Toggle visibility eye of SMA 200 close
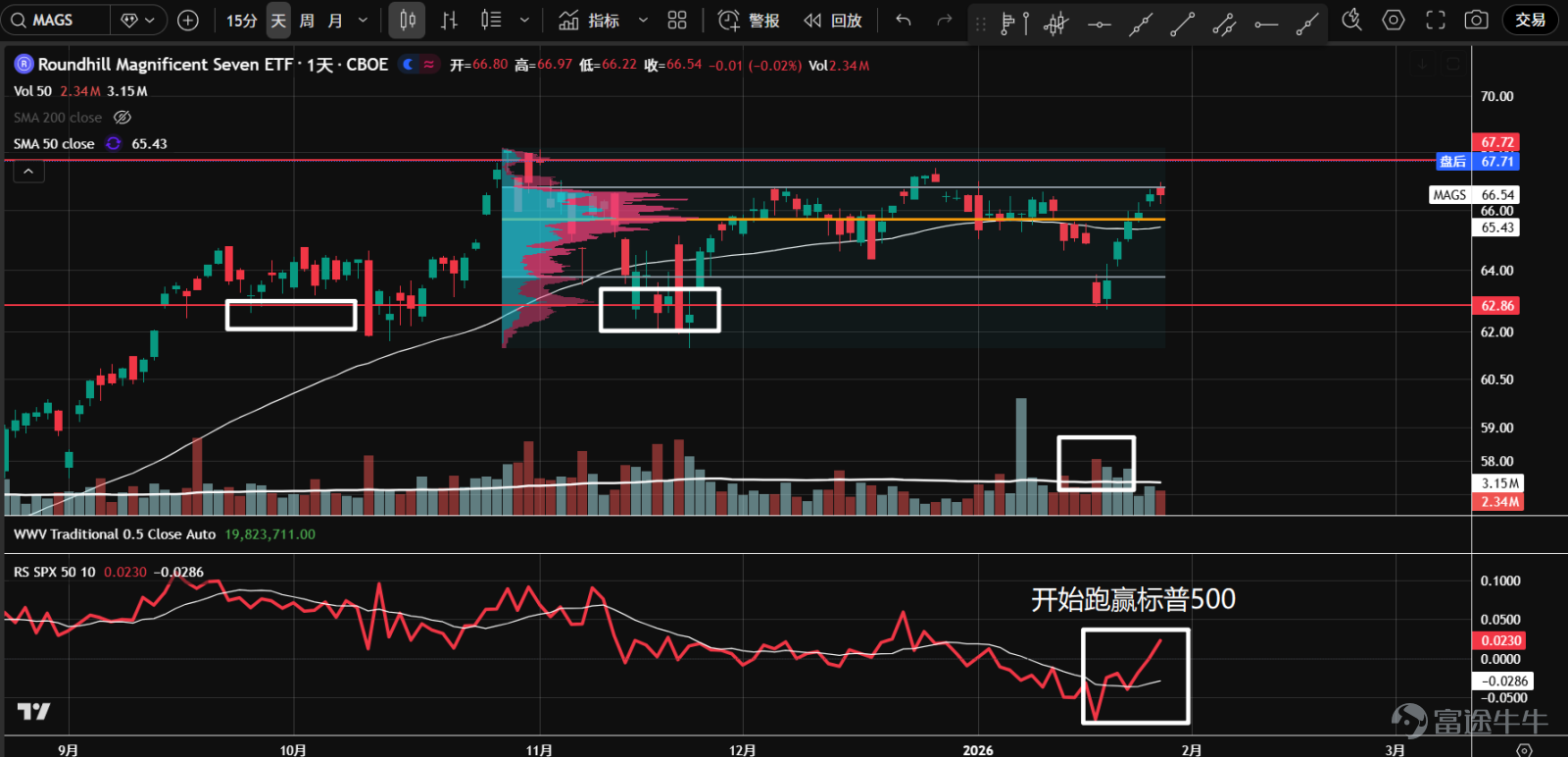Viewport: 1568px width, 757px height. click(122, 118)
